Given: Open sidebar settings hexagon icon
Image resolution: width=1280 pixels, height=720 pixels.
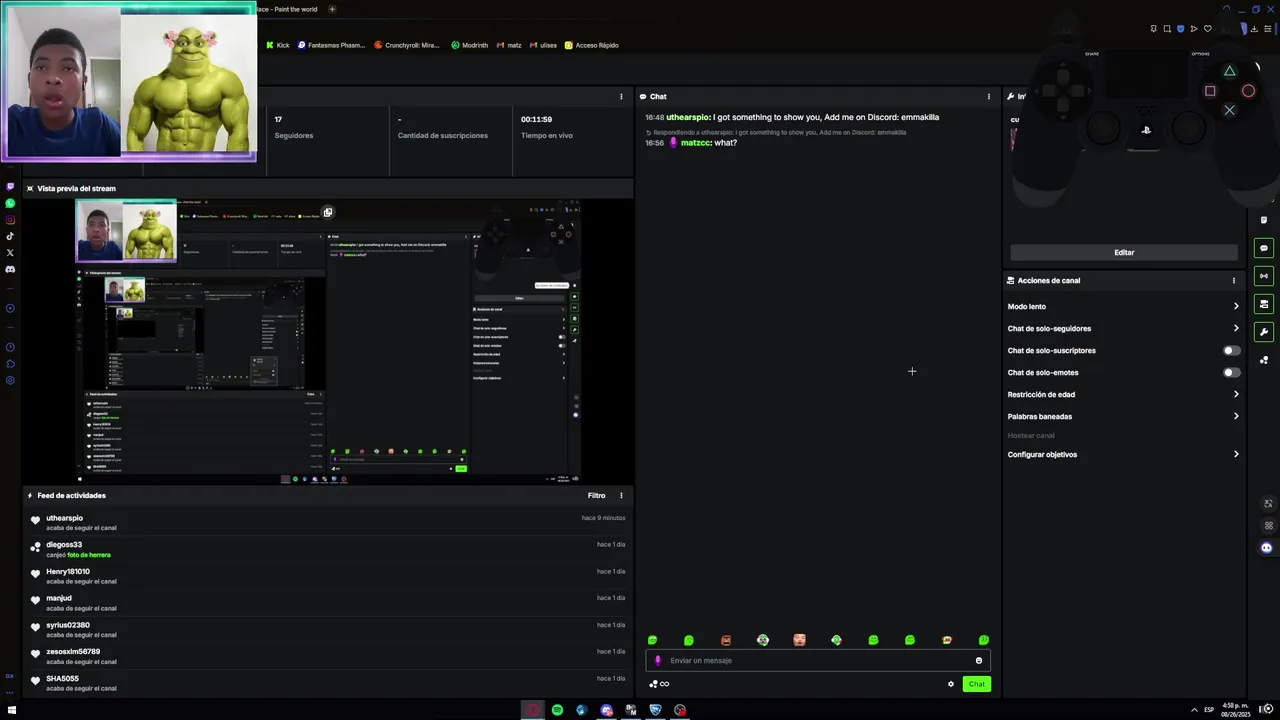Looking at the screenshot, I should 10,380.
